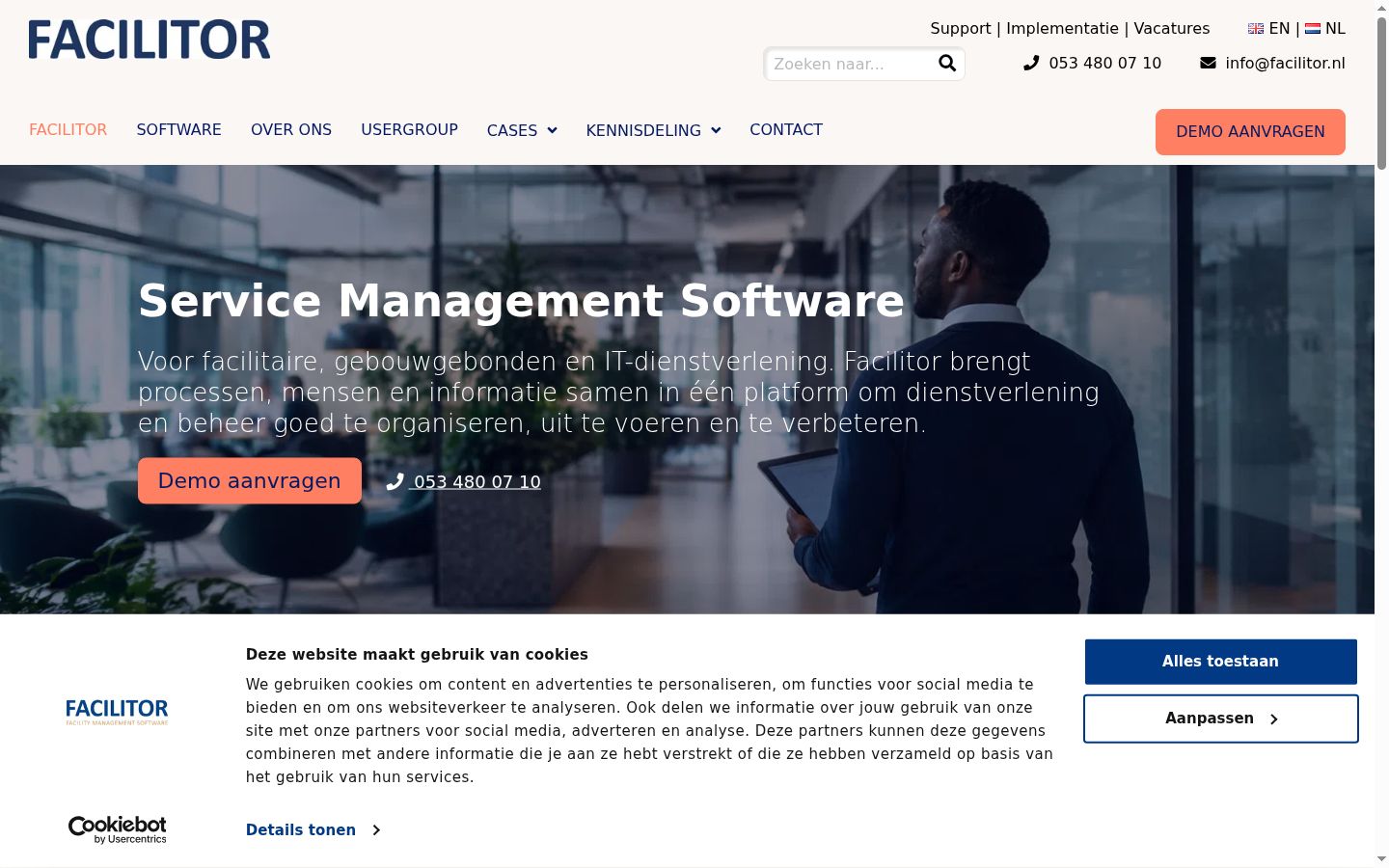Open the Usergroup menu item
The height and width of the screenshot is (868, 1389).
click(x=409, y=129)
